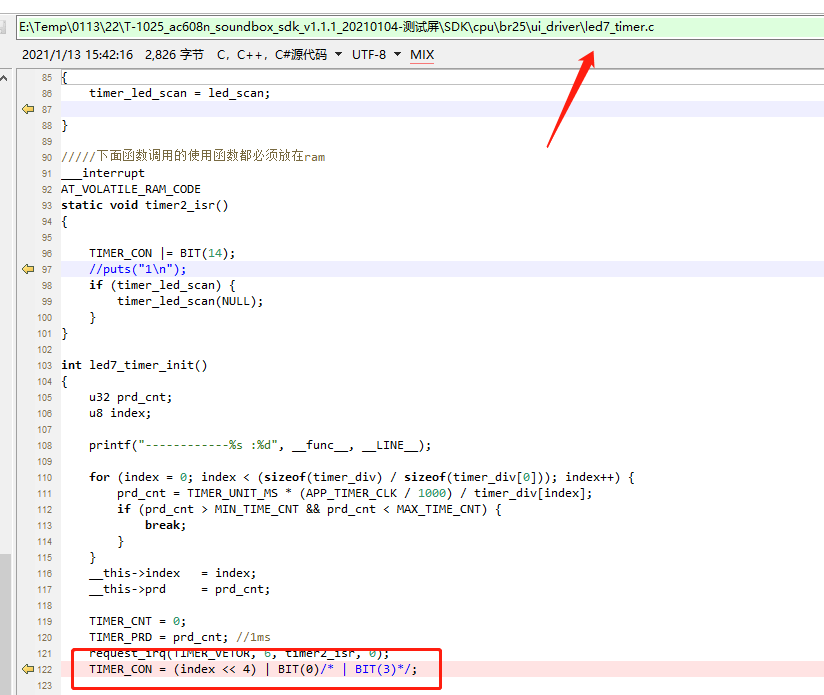Click the yellow arrow beside line 87

point(28,109)
